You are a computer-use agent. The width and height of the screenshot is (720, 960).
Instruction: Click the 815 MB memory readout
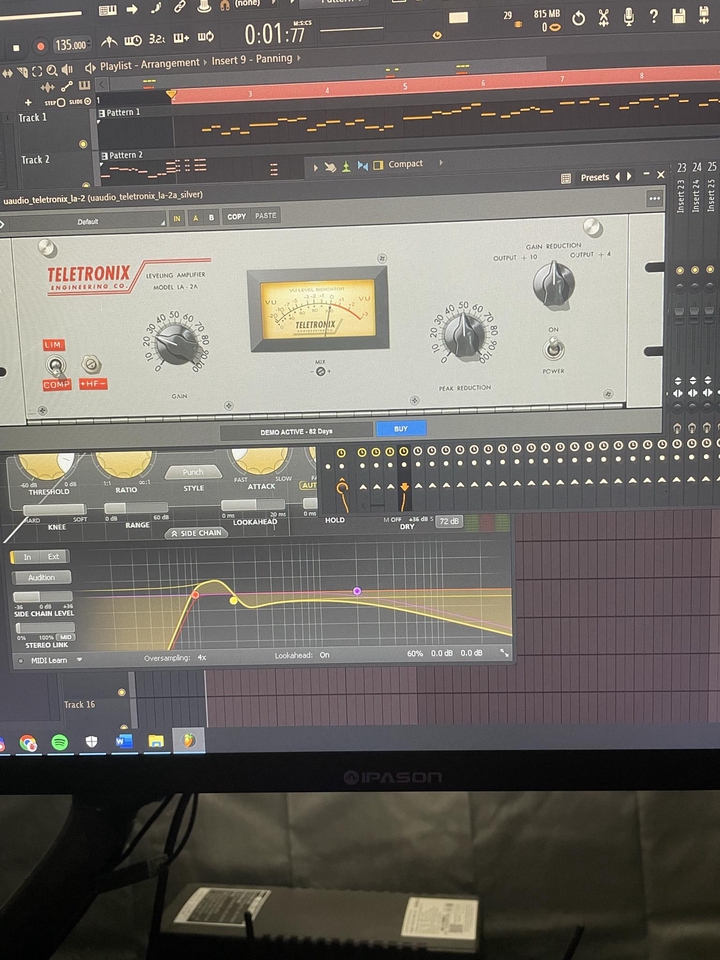pyautogui.click(x=547, y=13)
